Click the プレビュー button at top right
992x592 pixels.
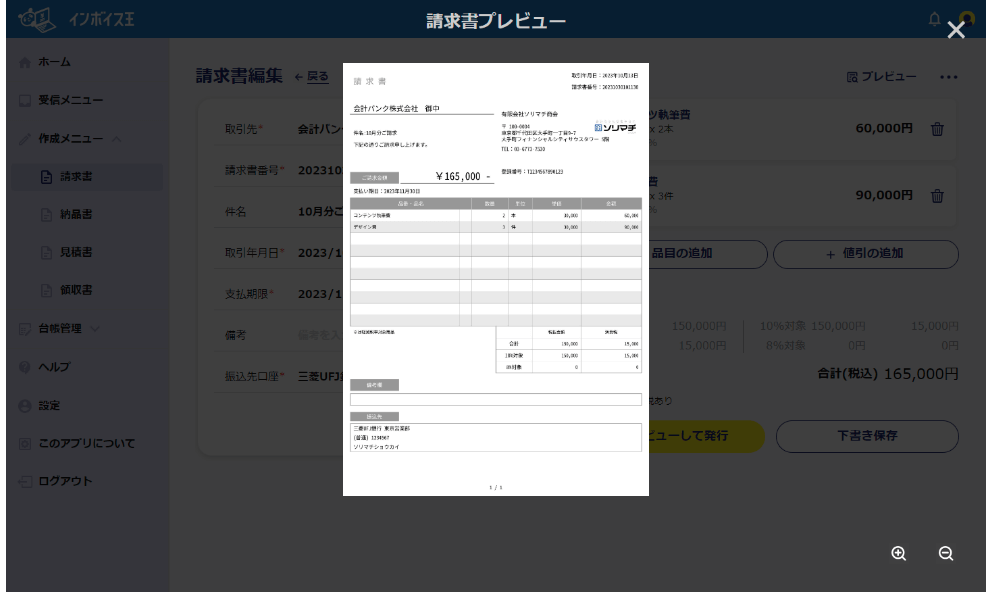pyautogui.click(x=881, y=77)
